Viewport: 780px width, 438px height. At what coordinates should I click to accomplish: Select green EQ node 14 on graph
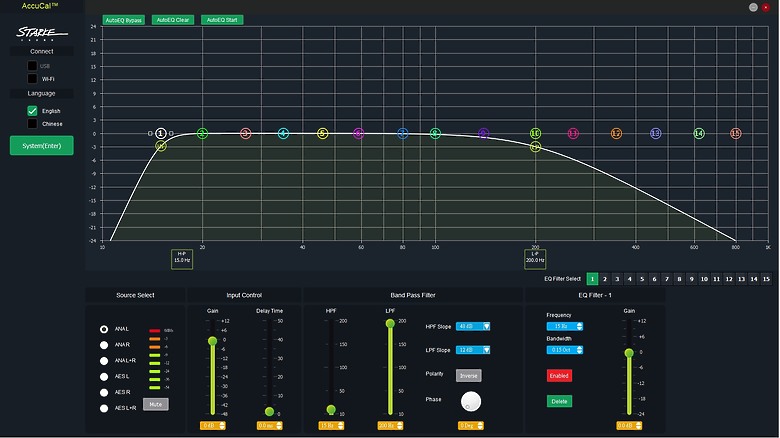(x=699, y=133)
